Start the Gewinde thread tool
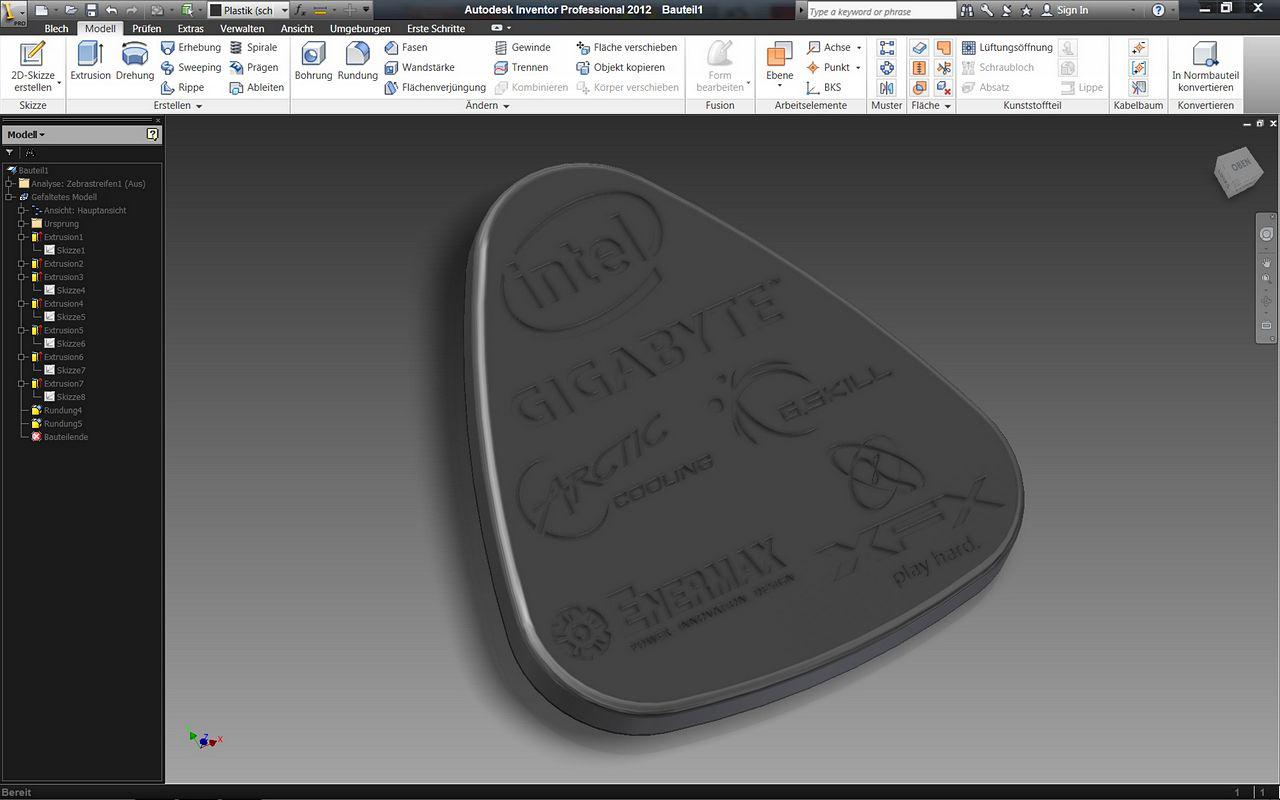Screen dimensions: 1280x800 coord(523,47)
